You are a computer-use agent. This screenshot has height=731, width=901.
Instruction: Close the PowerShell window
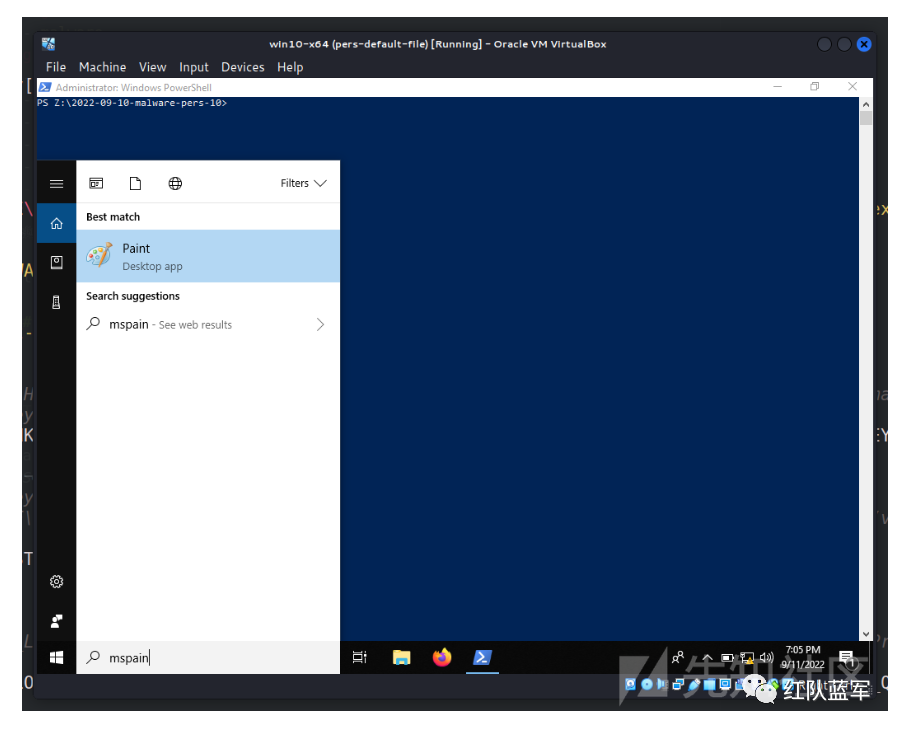click(x=853, y=87)
